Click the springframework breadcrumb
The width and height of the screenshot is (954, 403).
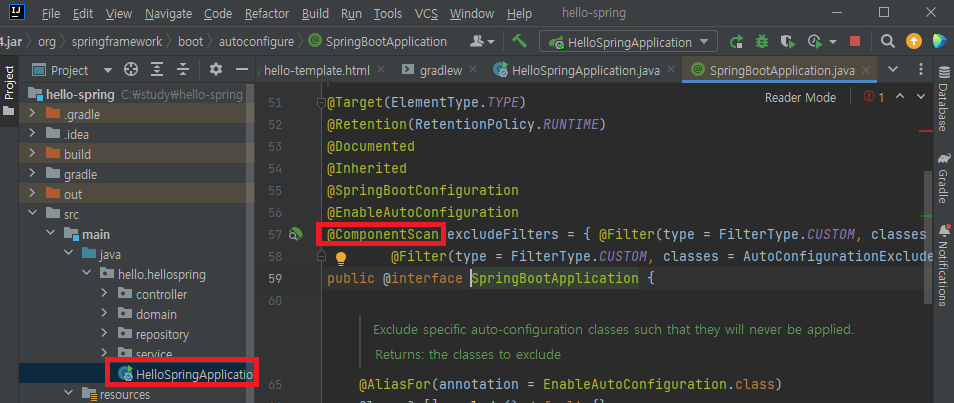[117, 42]
